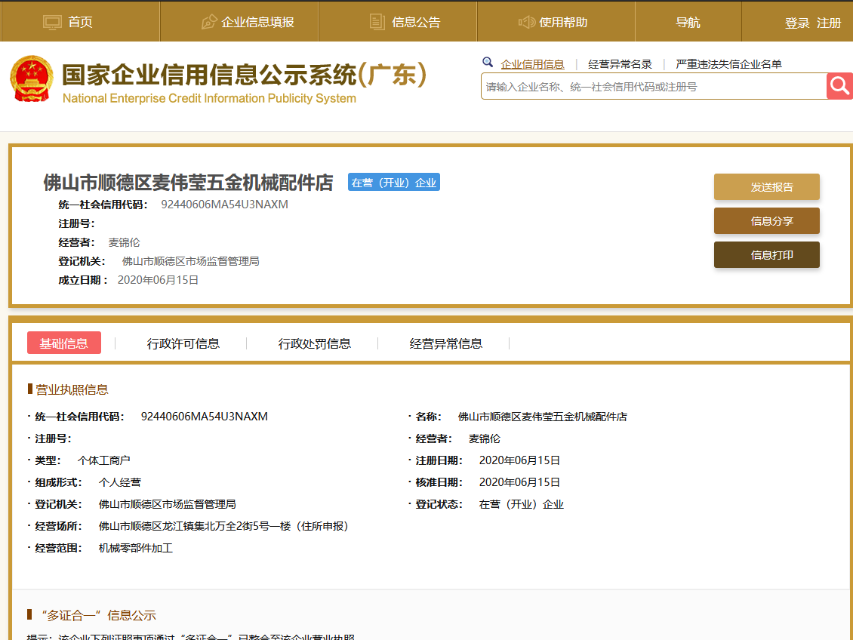Click the header 登记机关 value

[190, 261]
